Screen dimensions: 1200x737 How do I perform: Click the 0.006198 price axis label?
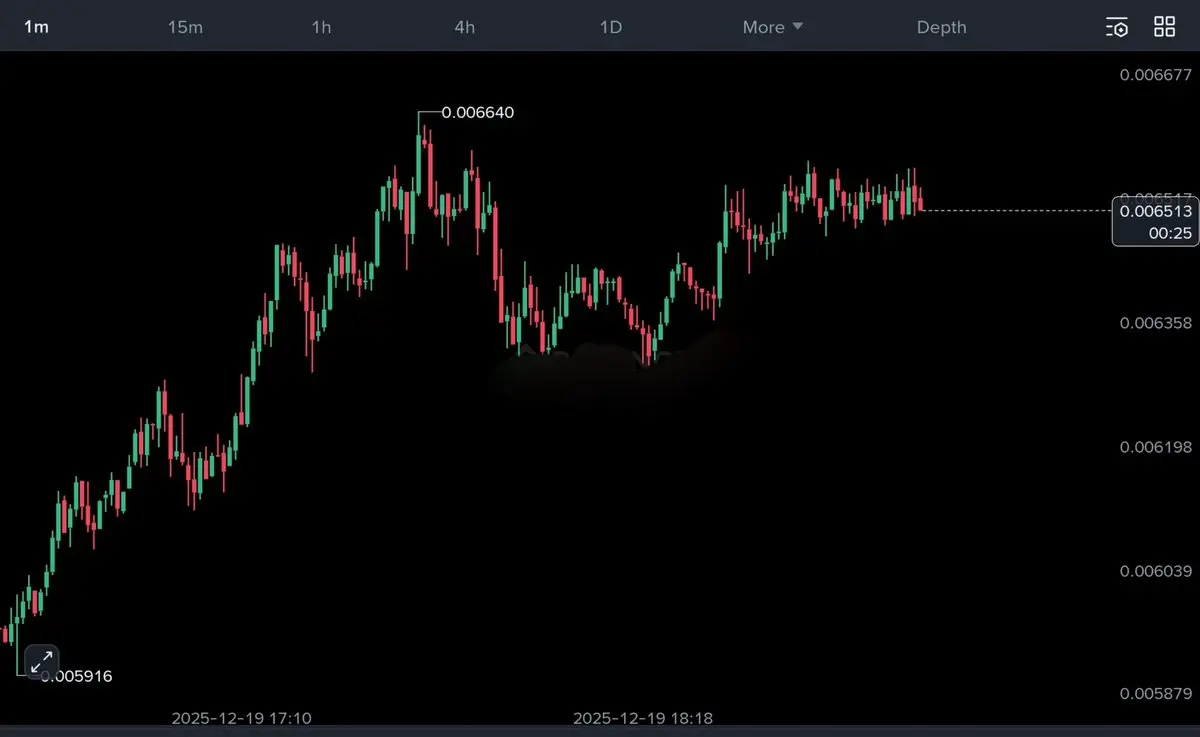click(1156, 447)
